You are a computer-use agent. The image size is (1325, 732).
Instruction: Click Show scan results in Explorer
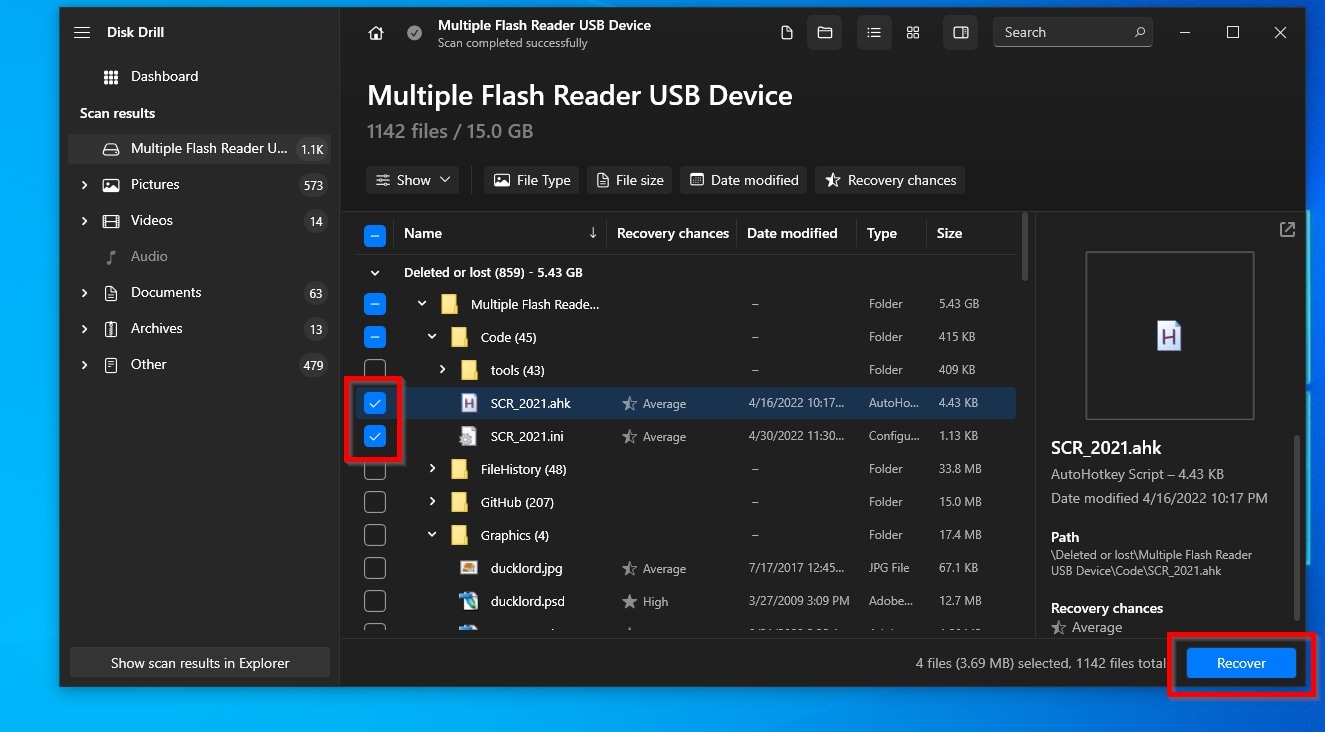pos(200,663)
